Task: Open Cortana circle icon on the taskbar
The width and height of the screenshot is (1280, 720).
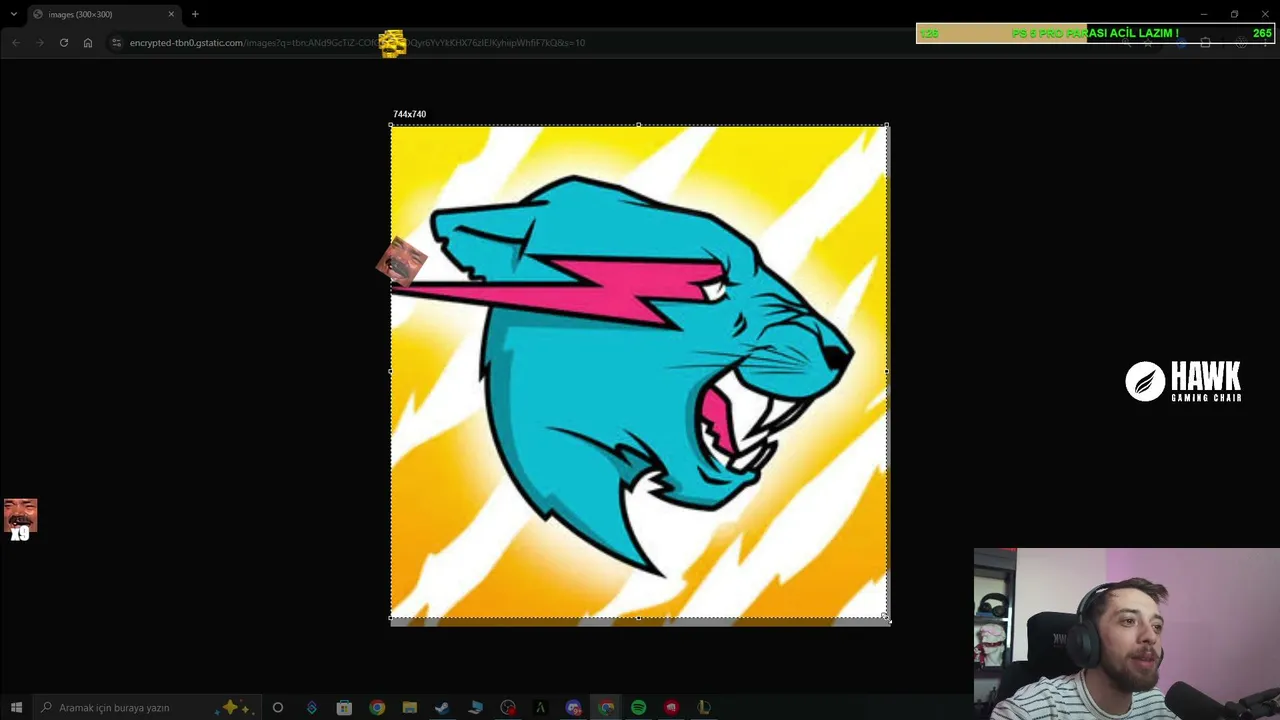Action: [x=278, y=708]
